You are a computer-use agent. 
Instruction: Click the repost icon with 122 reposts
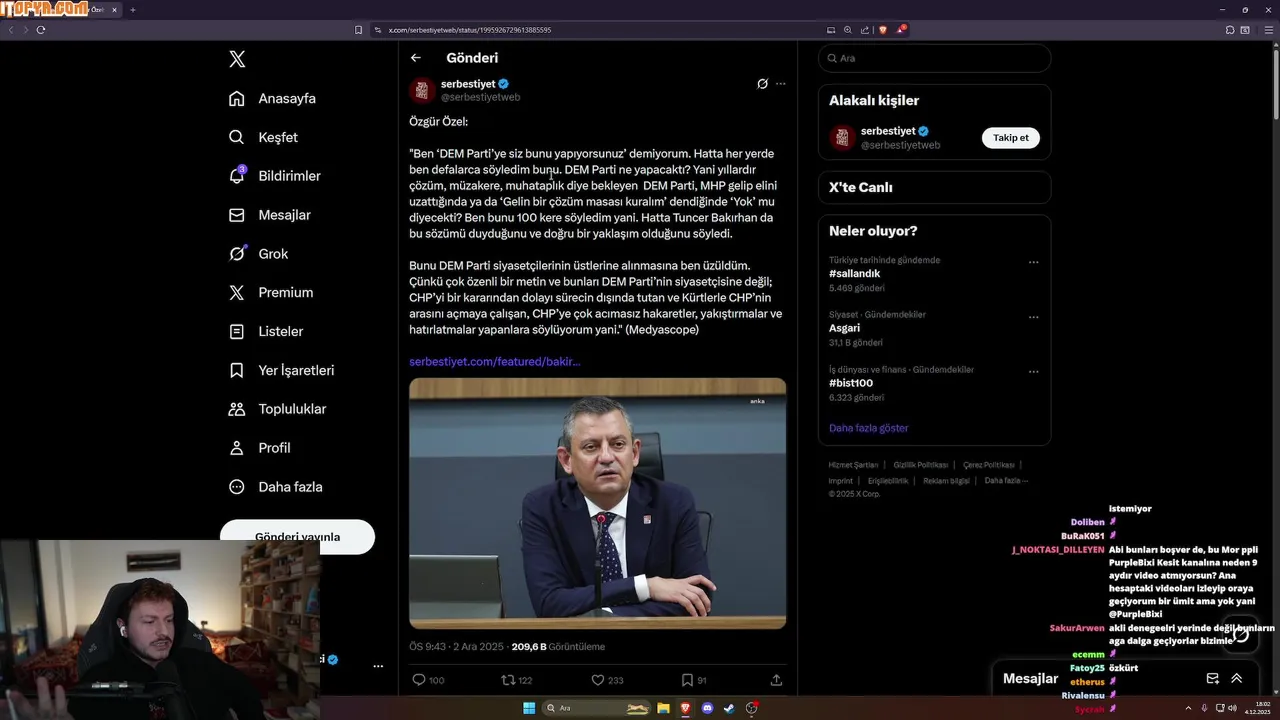pyautogui.click(x=508, y=680)
